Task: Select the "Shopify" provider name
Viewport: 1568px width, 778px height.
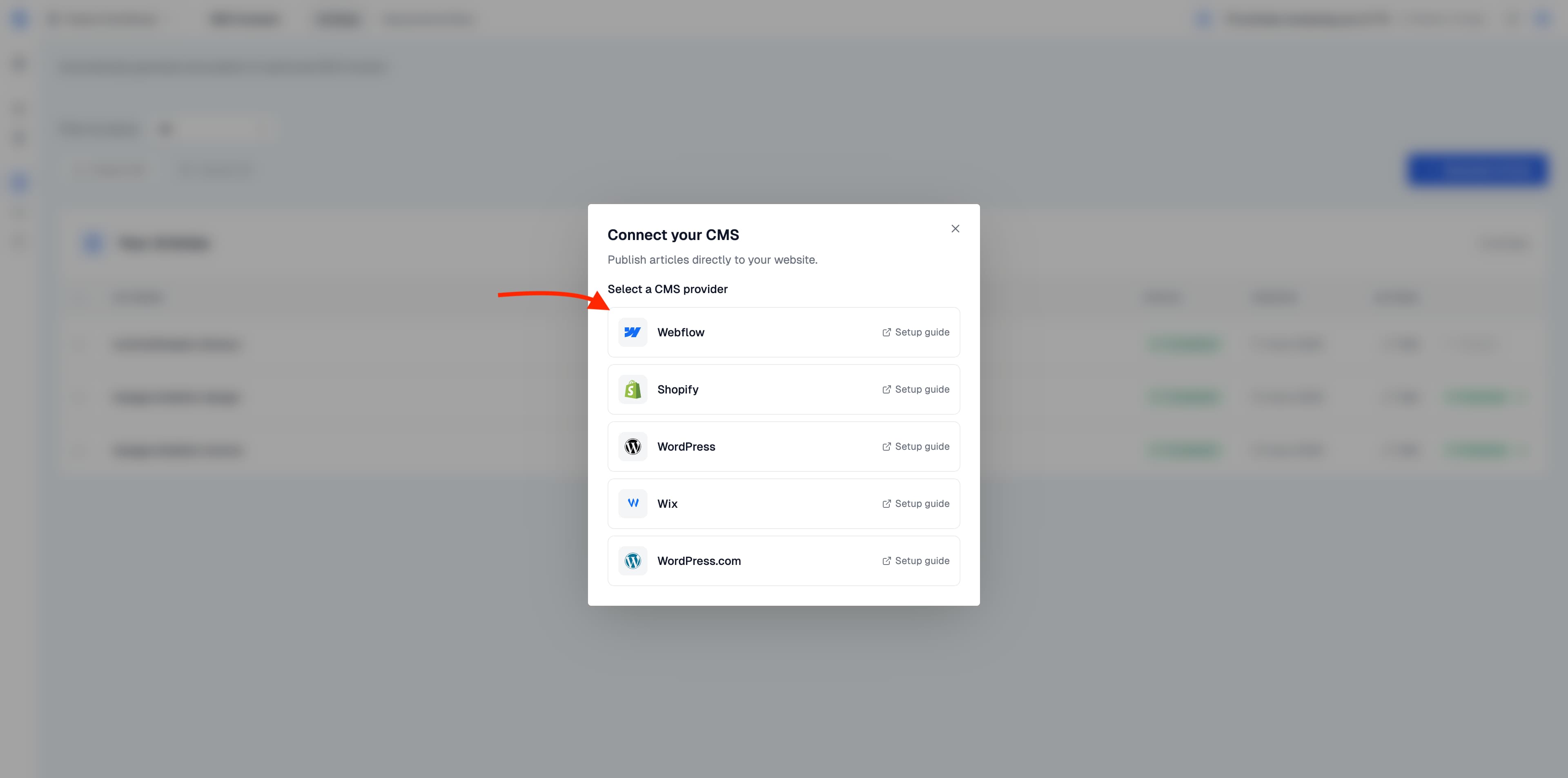Action: pyautogui.click(x=677, y=389)
